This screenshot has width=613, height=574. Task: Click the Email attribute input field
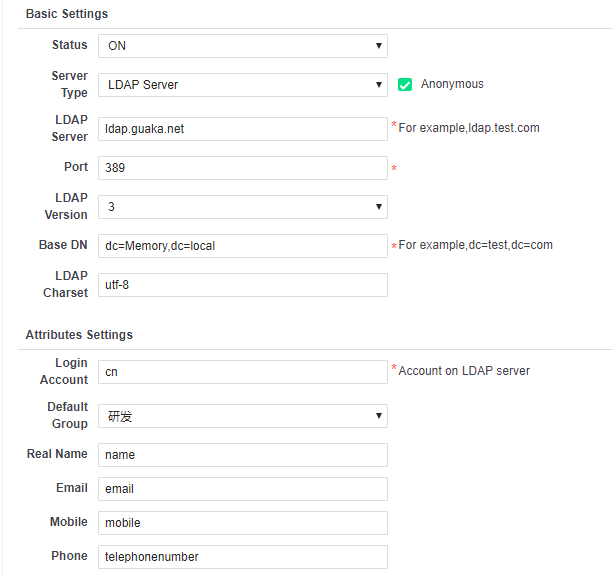pyautogui.click(x=243, y=489)
